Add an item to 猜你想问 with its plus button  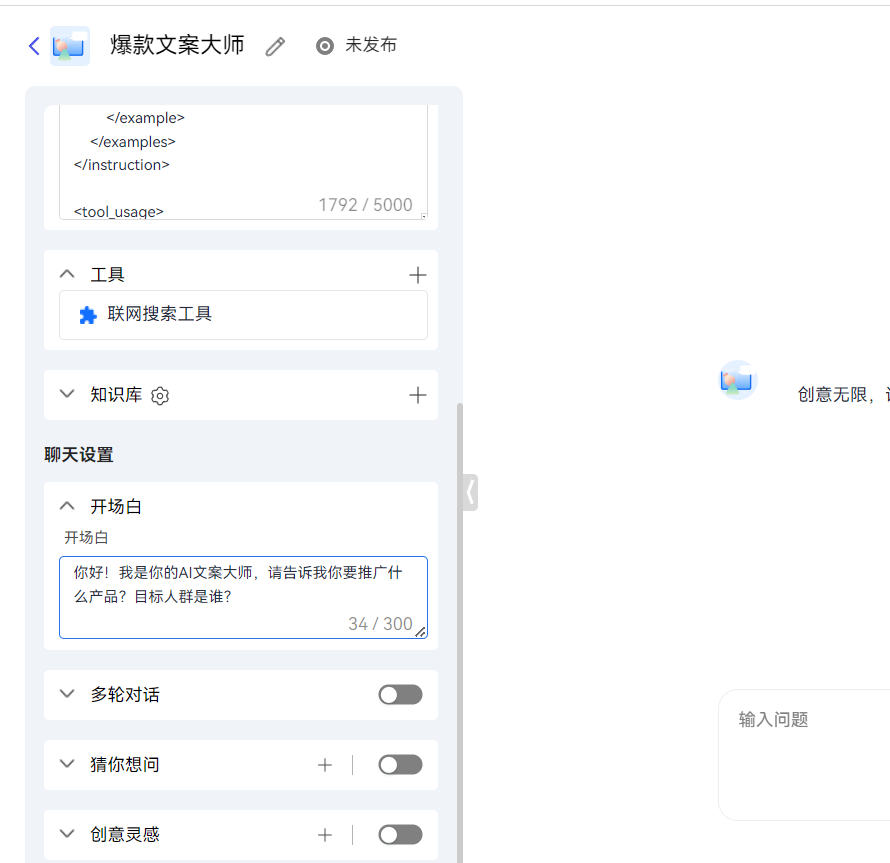tap(325, 764)
